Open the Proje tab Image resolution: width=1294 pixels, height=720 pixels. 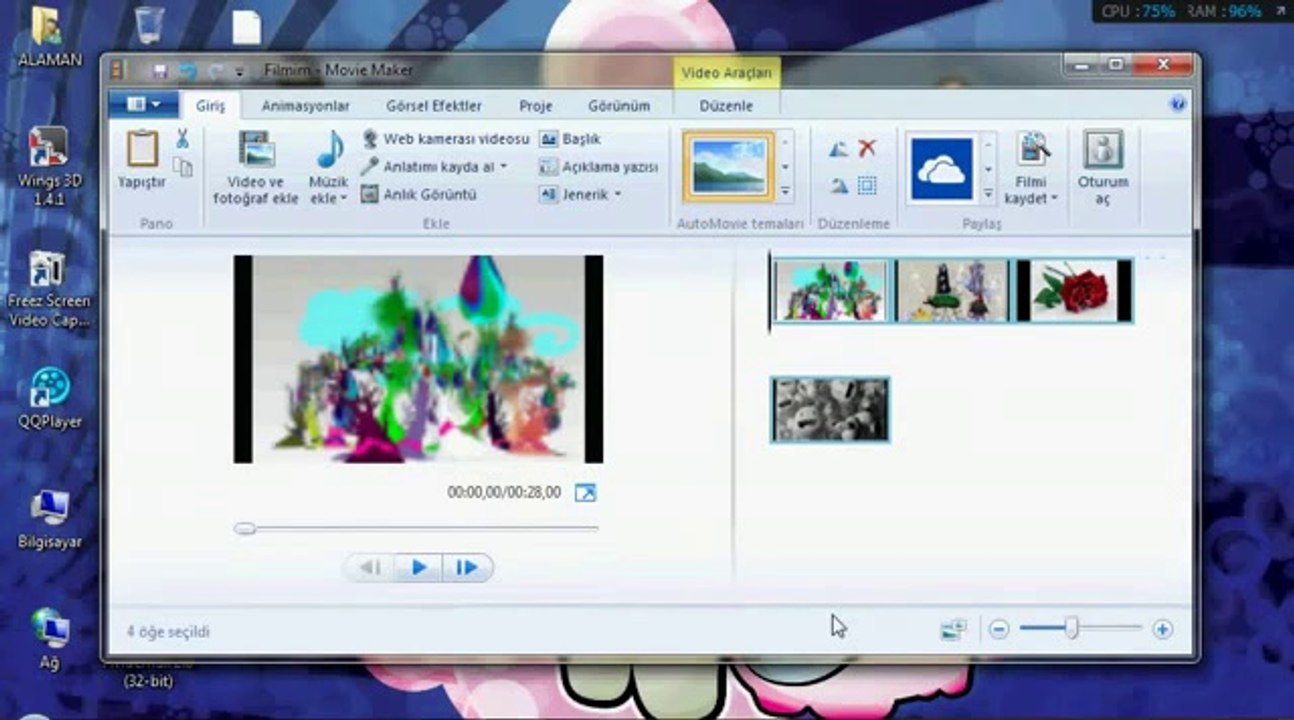click(x=536, y=105)
